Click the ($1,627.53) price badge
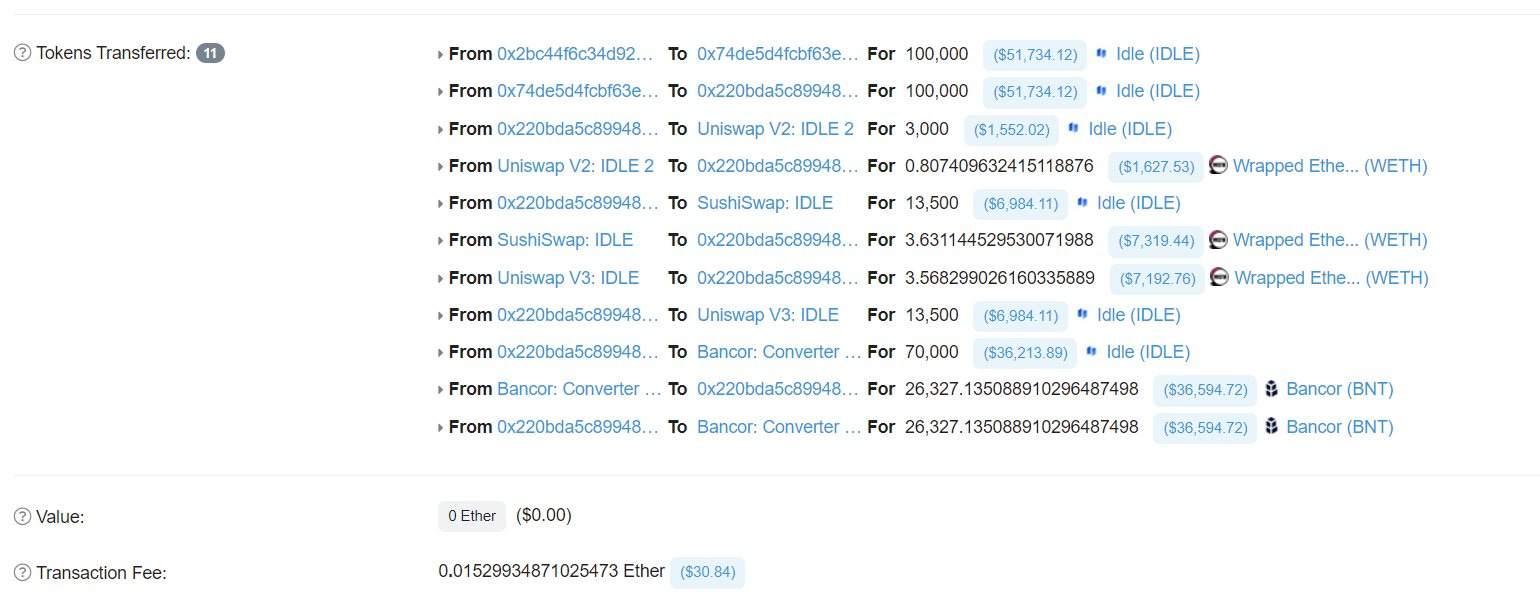 pyautogui.click(x=1155, y=167)
